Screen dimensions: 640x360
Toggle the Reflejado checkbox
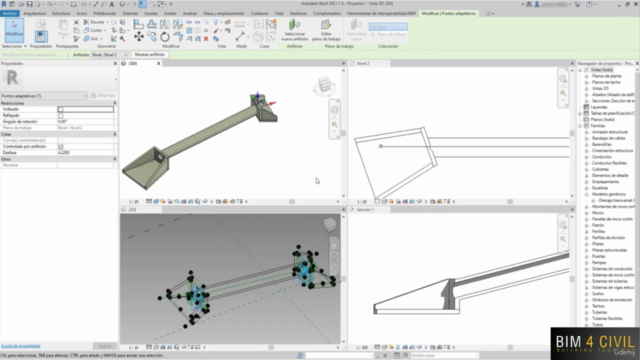[60, 116]
